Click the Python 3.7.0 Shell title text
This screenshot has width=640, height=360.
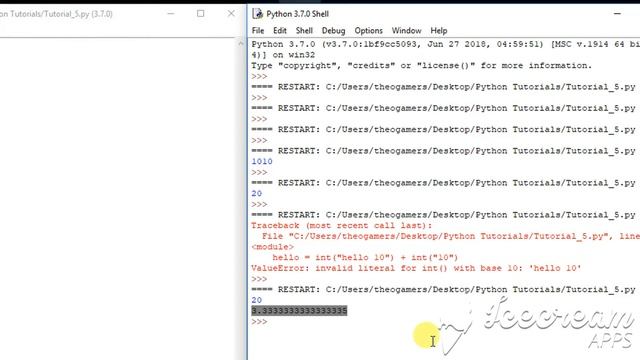click(x=298, y=14)
